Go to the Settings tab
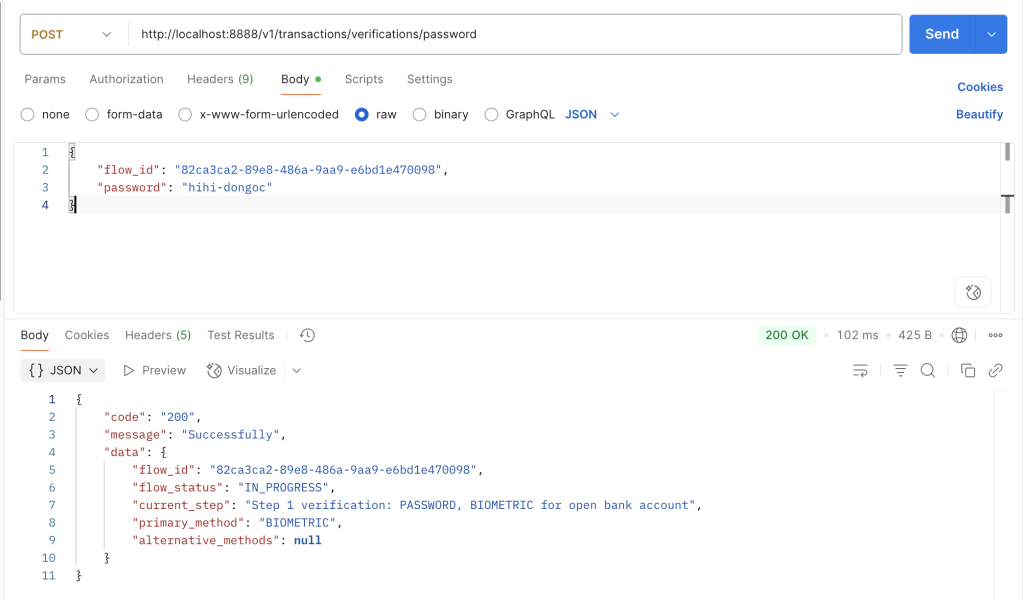The width and height of the screenshot is (1024, 600). pyautogui.click(x=430, y=79)
